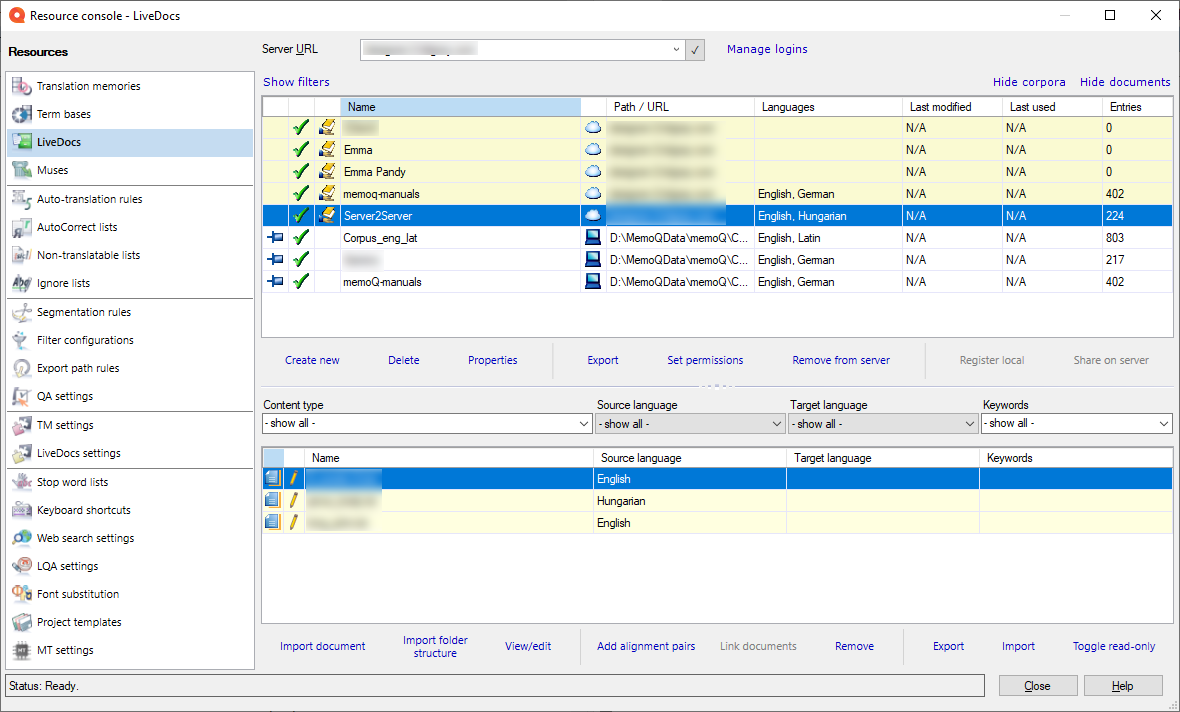Select Web search settings icon

22,538
